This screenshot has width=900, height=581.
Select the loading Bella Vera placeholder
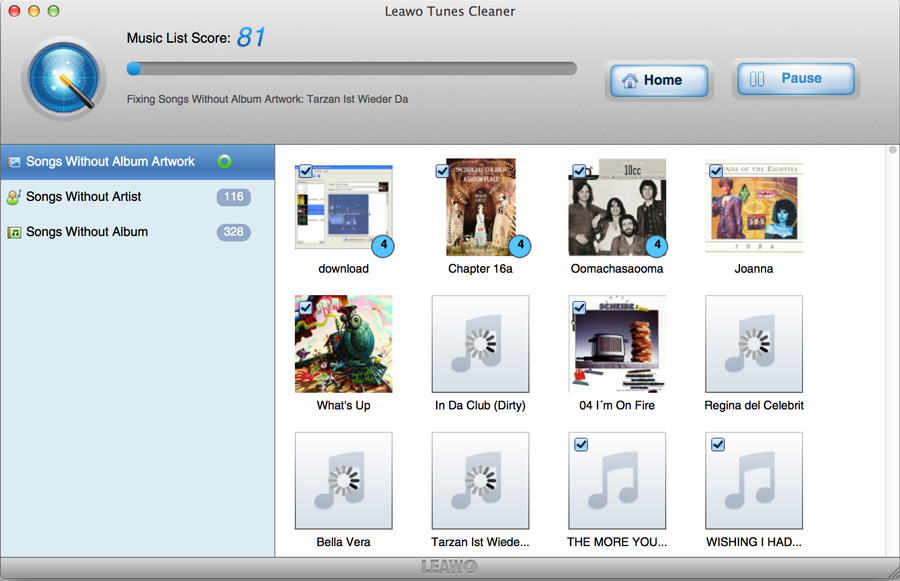(x=344, y=481)
